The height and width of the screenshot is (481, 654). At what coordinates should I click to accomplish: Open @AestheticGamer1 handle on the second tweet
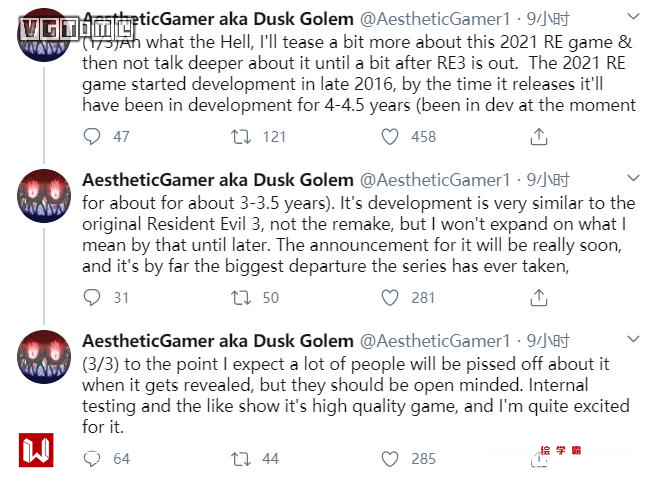tap(435, 180)
